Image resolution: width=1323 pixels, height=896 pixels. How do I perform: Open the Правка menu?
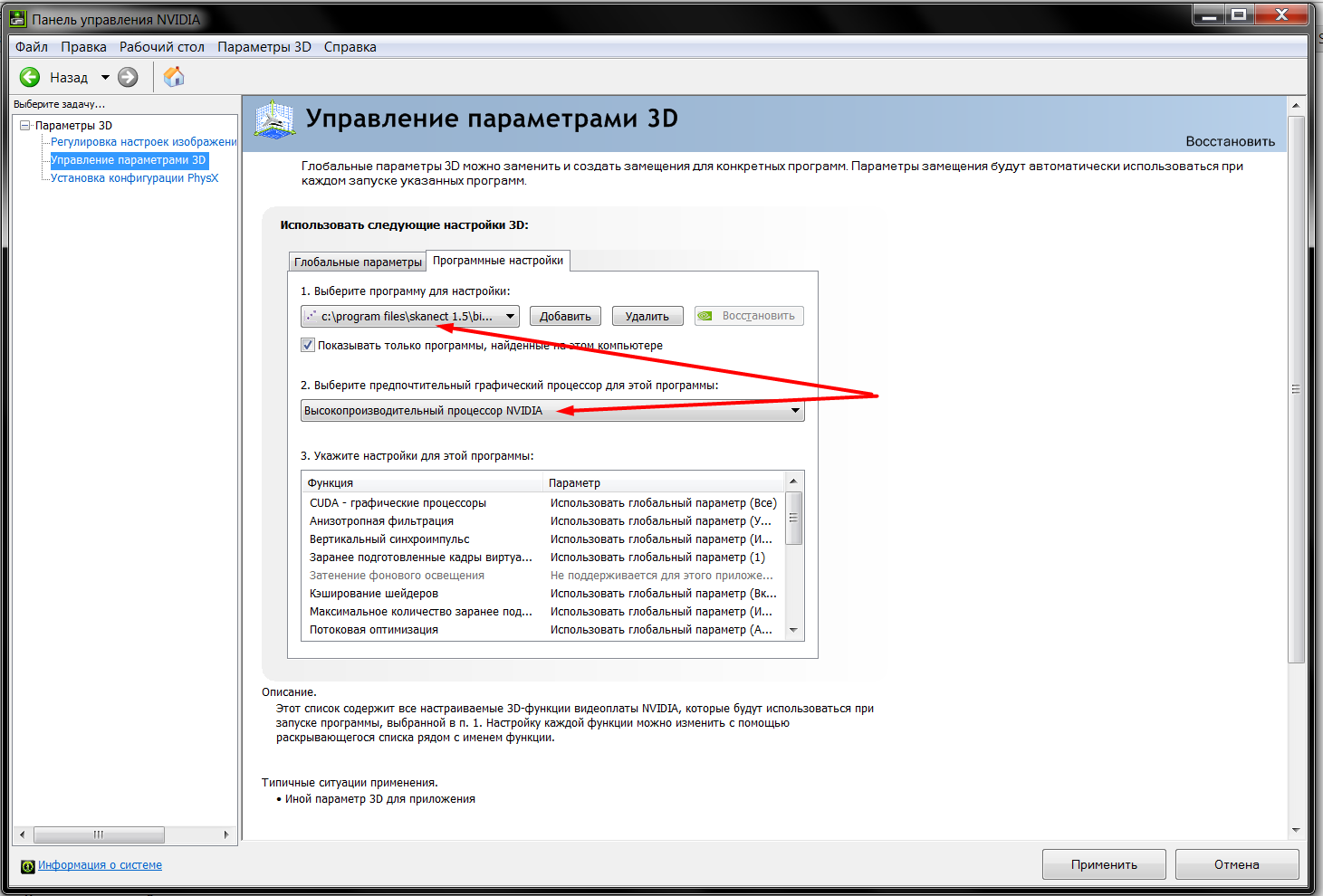[83, 47]
